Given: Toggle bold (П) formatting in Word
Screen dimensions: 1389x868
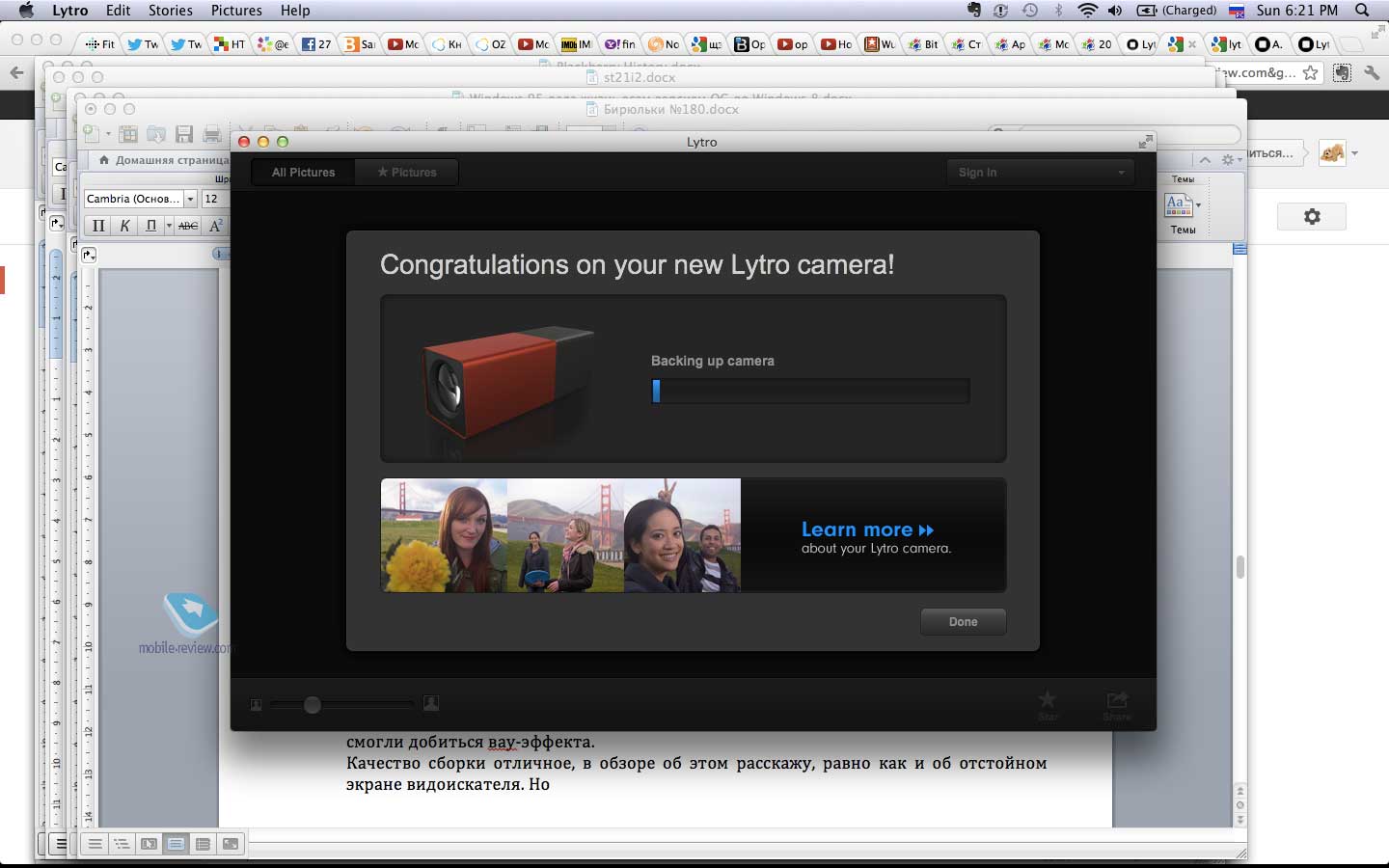Looking at the screenshot, I should point(97,226).
